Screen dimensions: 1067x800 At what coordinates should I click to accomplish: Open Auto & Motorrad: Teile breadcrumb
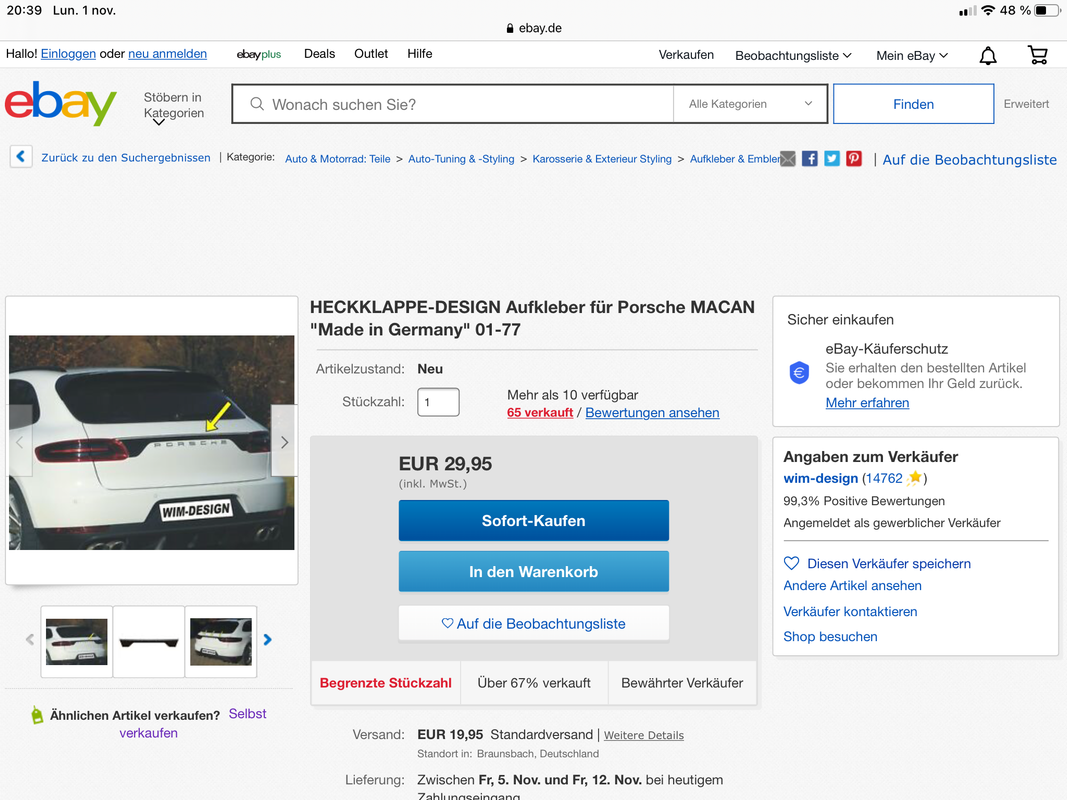point(338,159)
